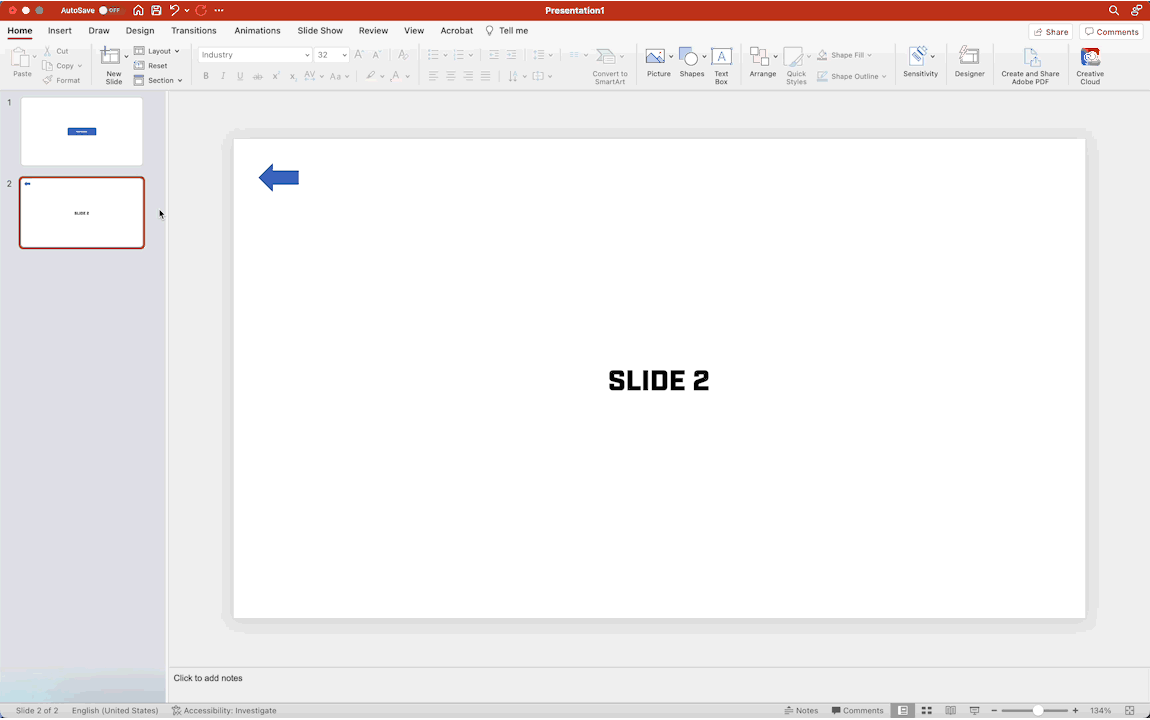Toggle the AutoSave switch
The image size is (1150, 720).
[x=109, y=10]
